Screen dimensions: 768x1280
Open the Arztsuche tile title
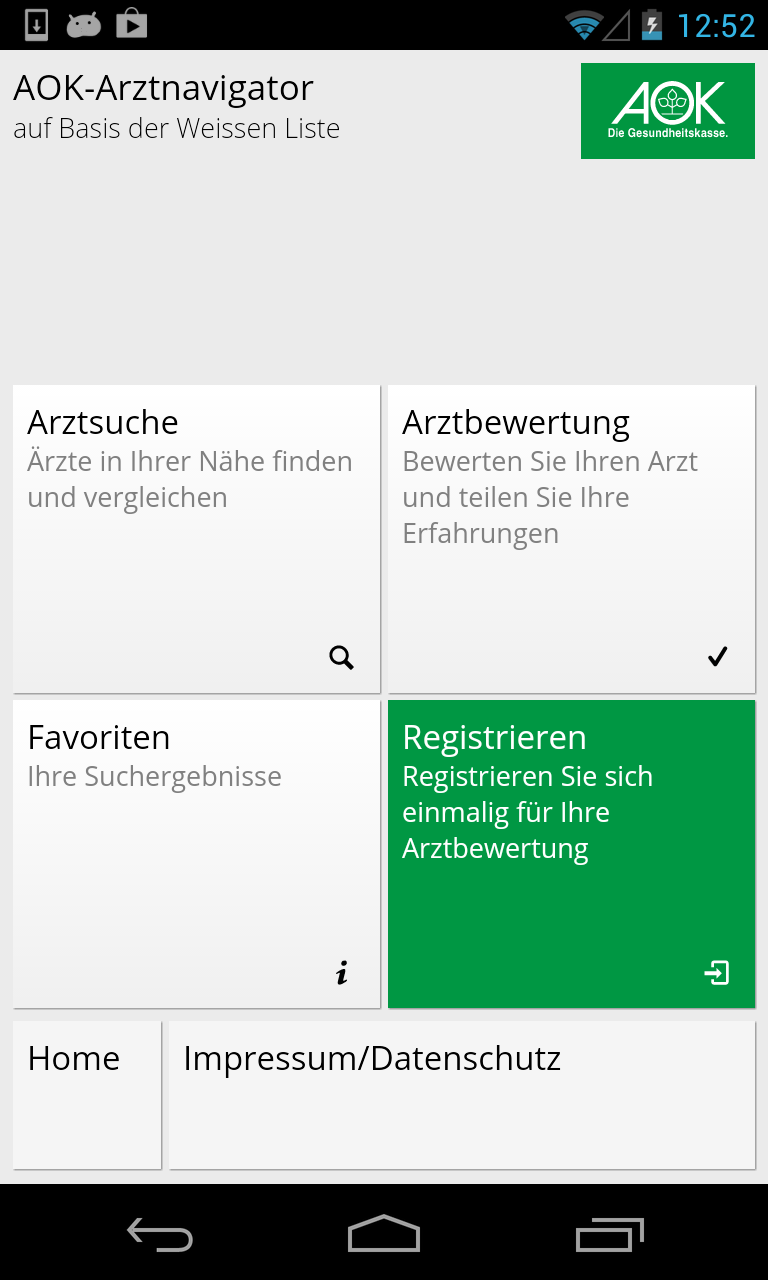103,423
